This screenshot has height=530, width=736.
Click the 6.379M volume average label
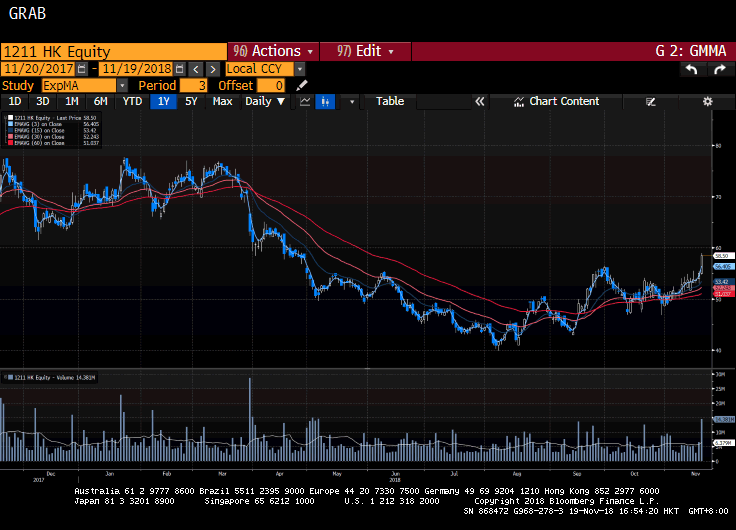coord(724,443)
